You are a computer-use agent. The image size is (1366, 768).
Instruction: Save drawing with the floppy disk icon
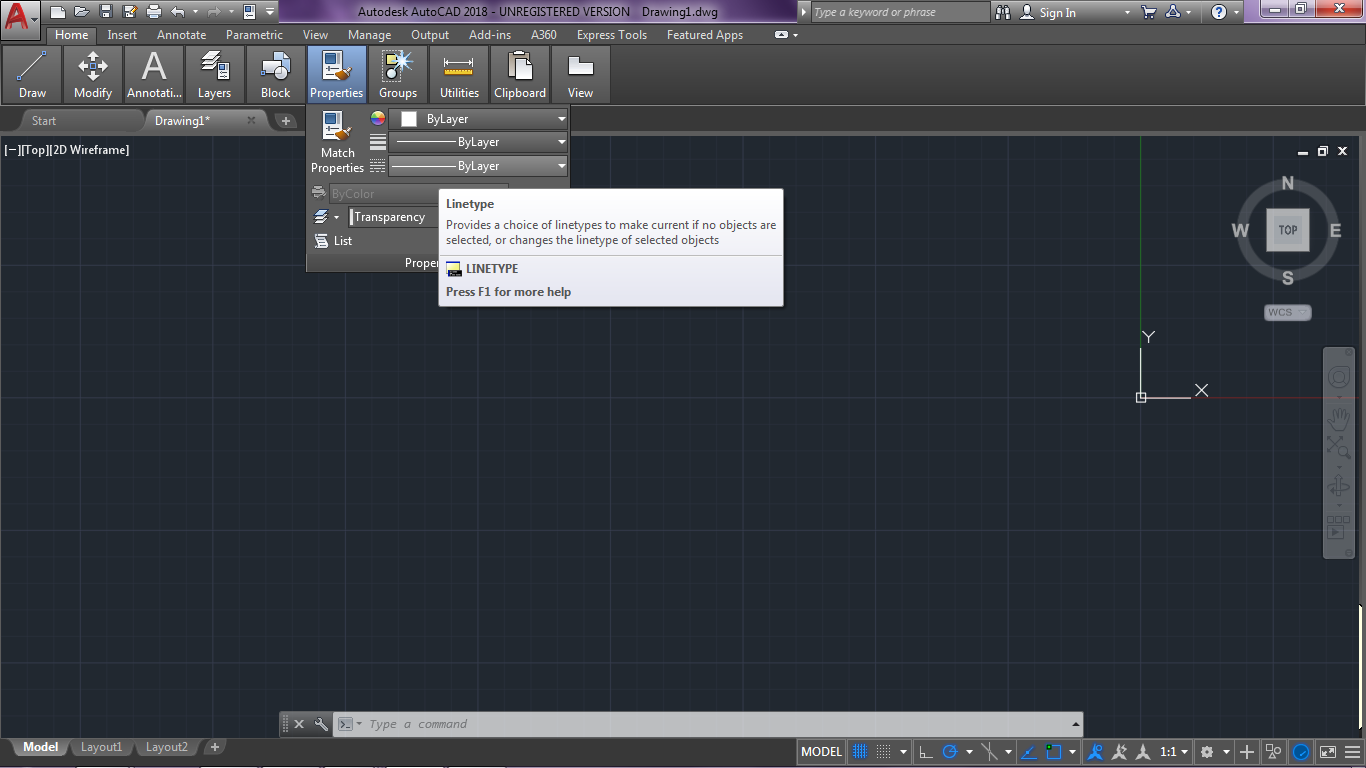pos(106,12)
